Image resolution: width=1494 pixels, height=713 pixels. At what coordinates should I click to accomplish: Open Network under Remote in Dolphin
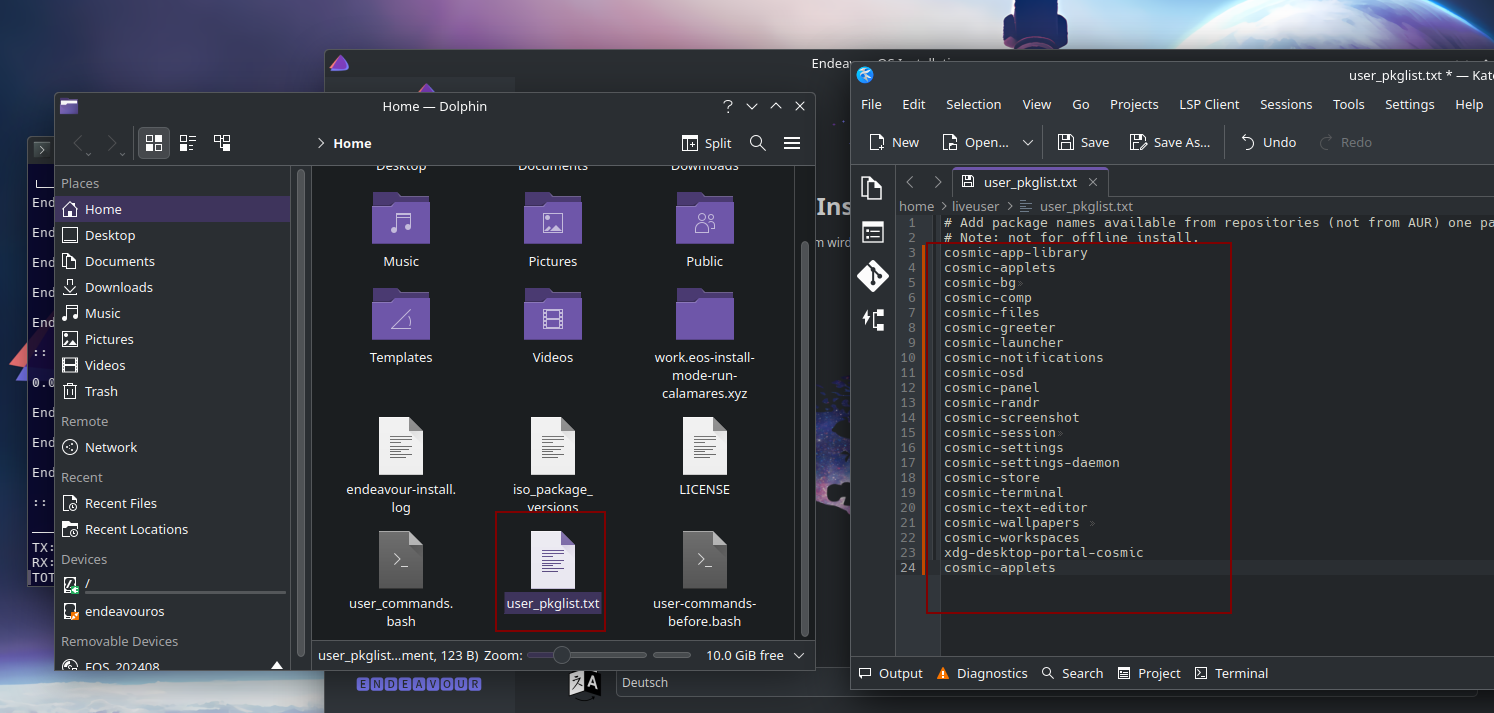173,447
